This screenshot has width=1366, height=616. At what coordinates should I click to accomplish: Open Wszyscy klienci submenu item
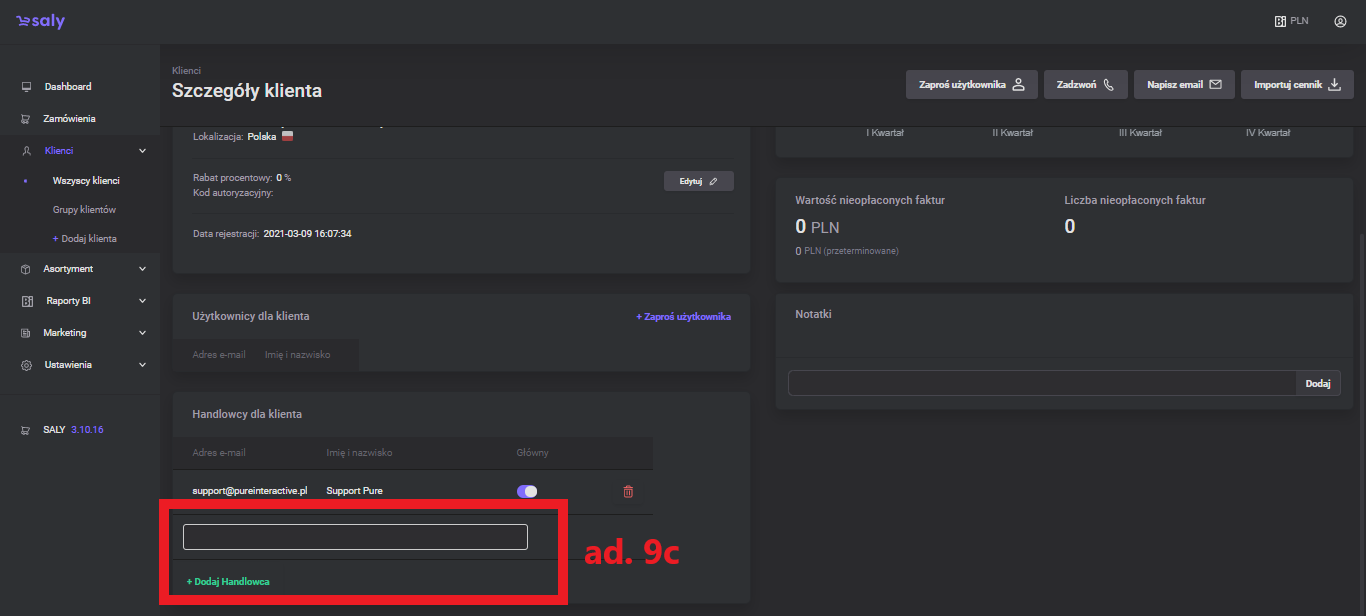point(86,181)
